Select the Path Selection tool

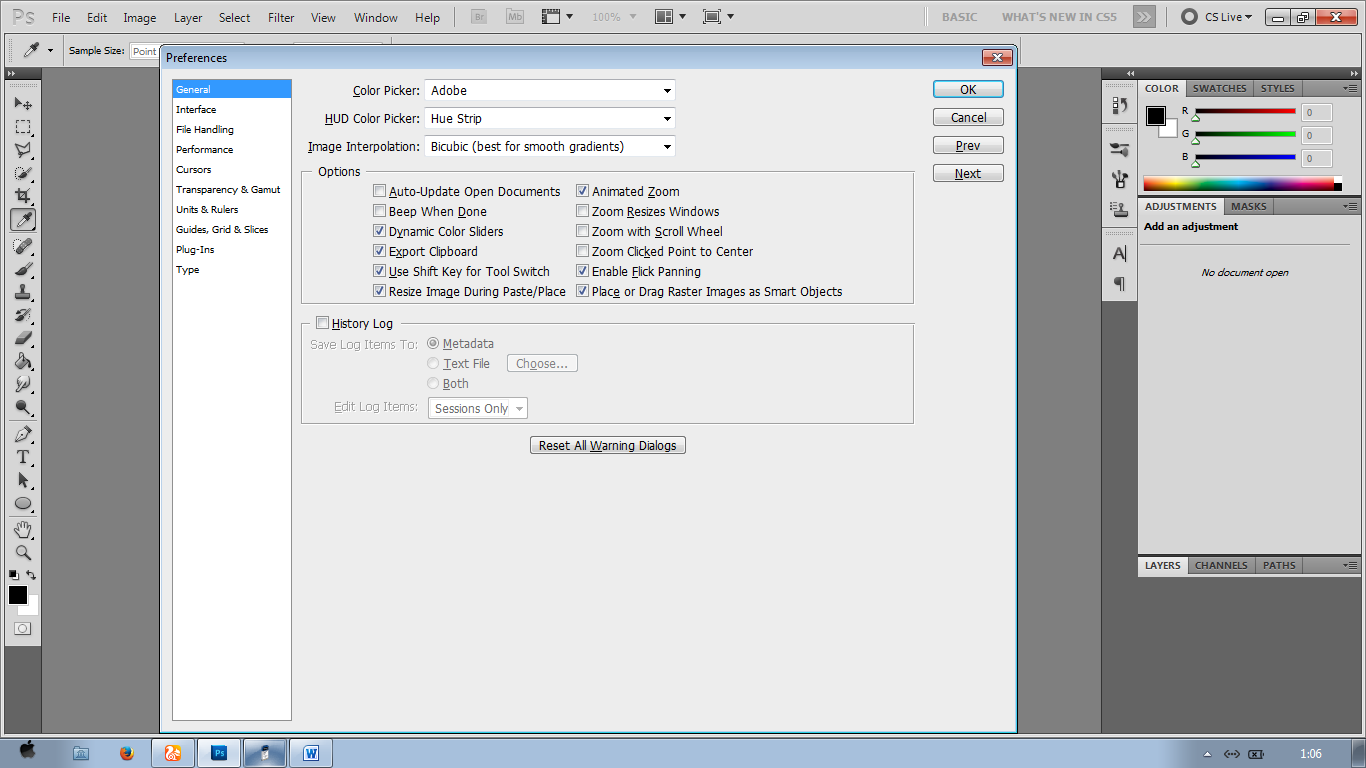click(x=22, y=480)
